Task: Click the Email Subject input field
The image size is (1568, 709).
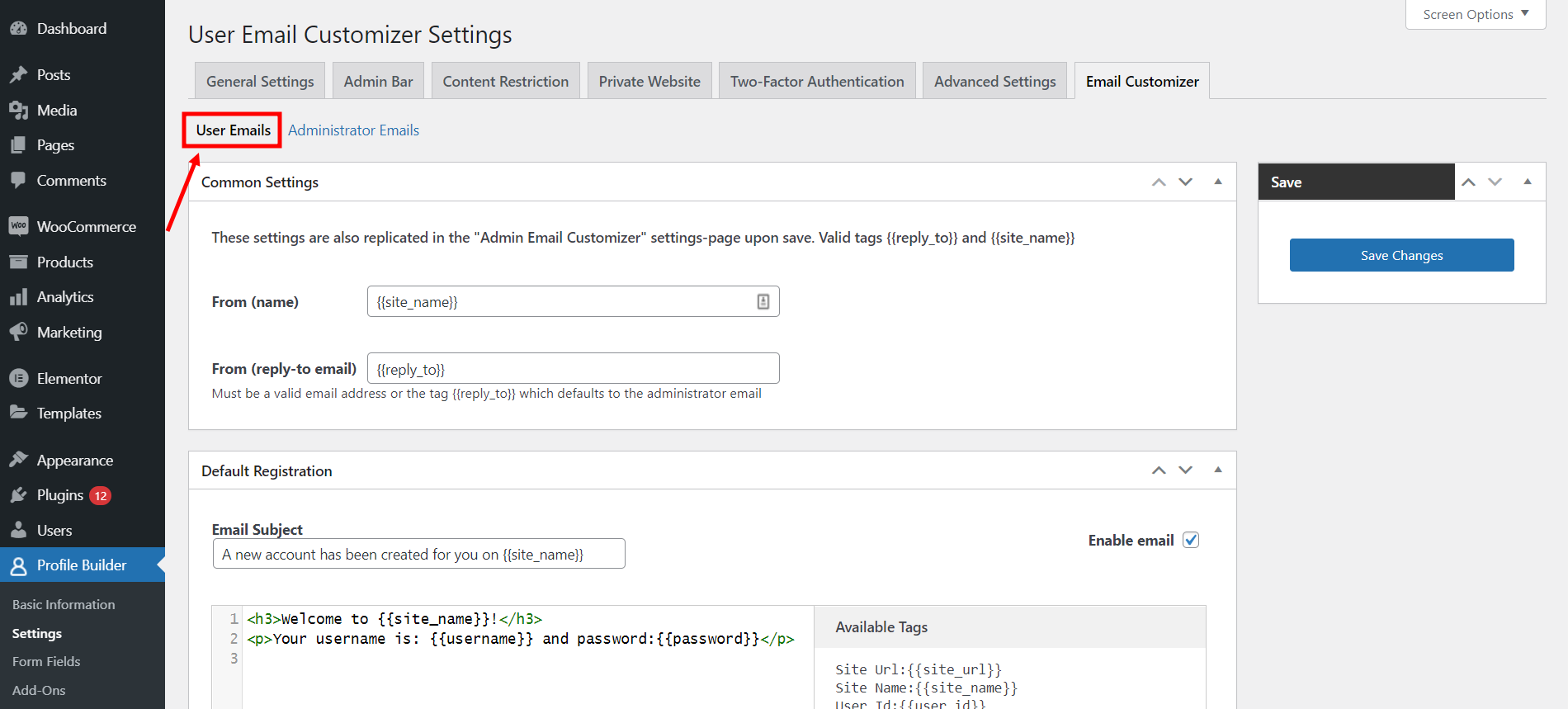Action: 418,554
